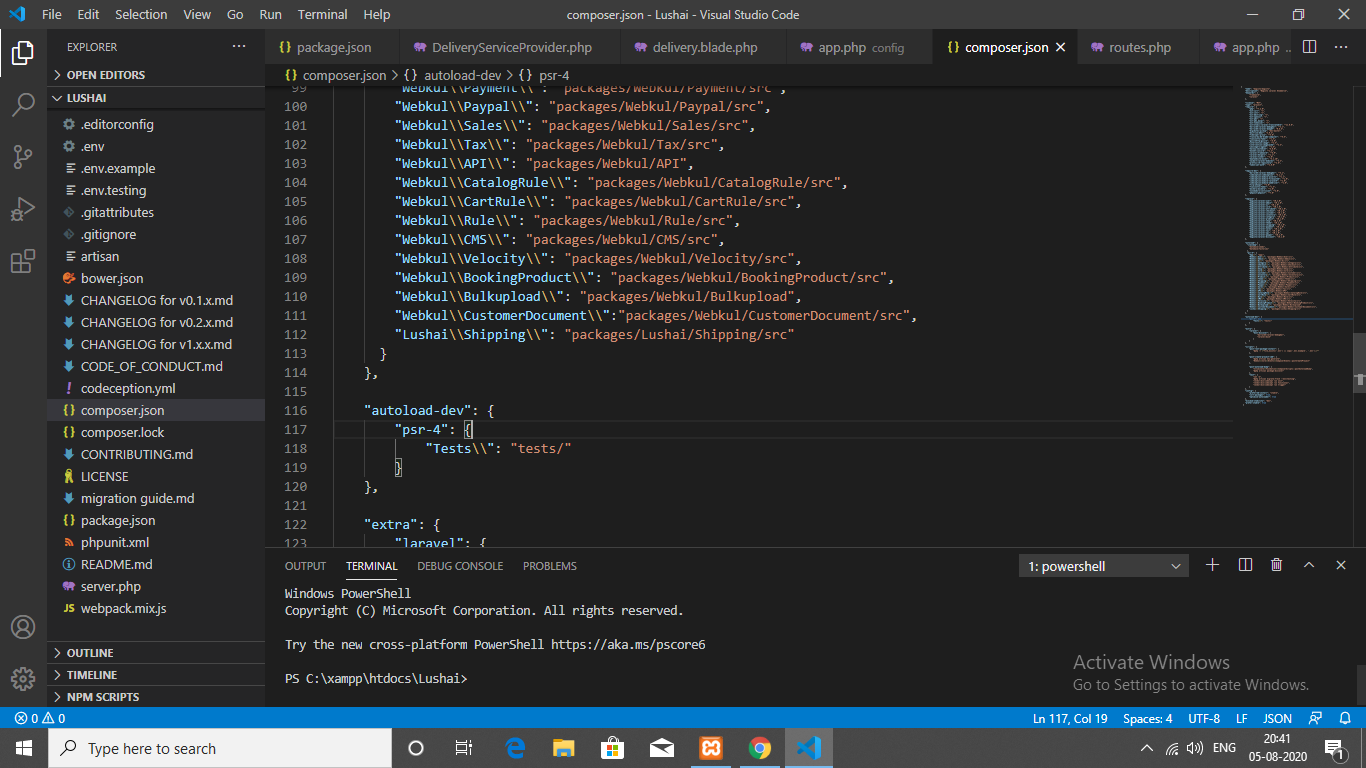Click Ln 117, Col 19 in status bar
The height and width of the screenshot is (768, 1366).
(1070, 718)
